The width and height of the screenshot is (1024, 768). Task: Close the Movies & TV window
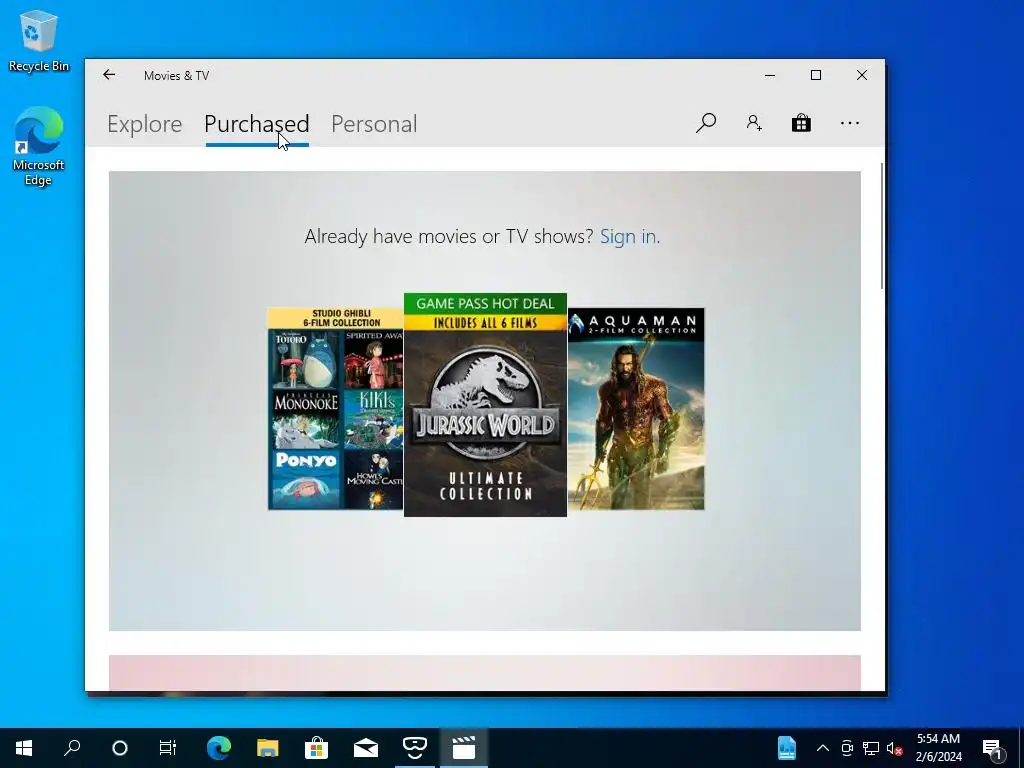tap(862, 75)
